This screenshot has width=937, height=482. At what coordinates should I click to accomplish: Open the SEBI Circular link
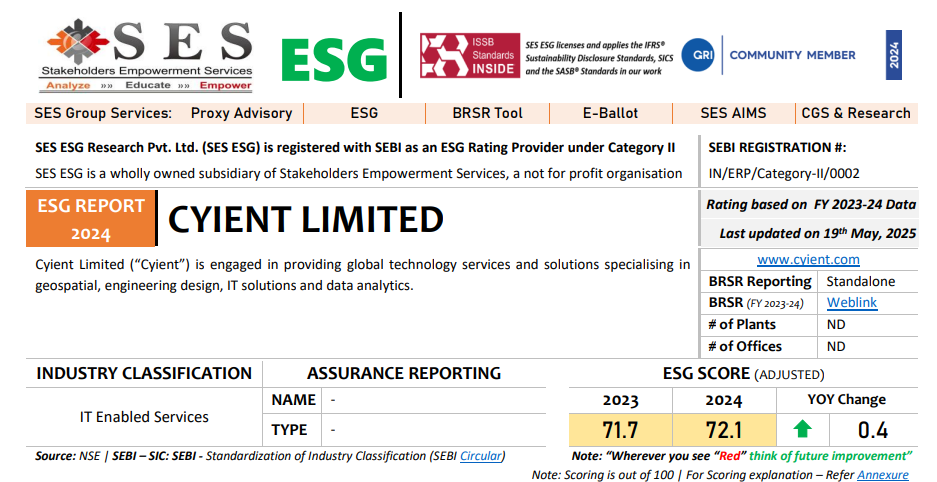coord(480,456)
